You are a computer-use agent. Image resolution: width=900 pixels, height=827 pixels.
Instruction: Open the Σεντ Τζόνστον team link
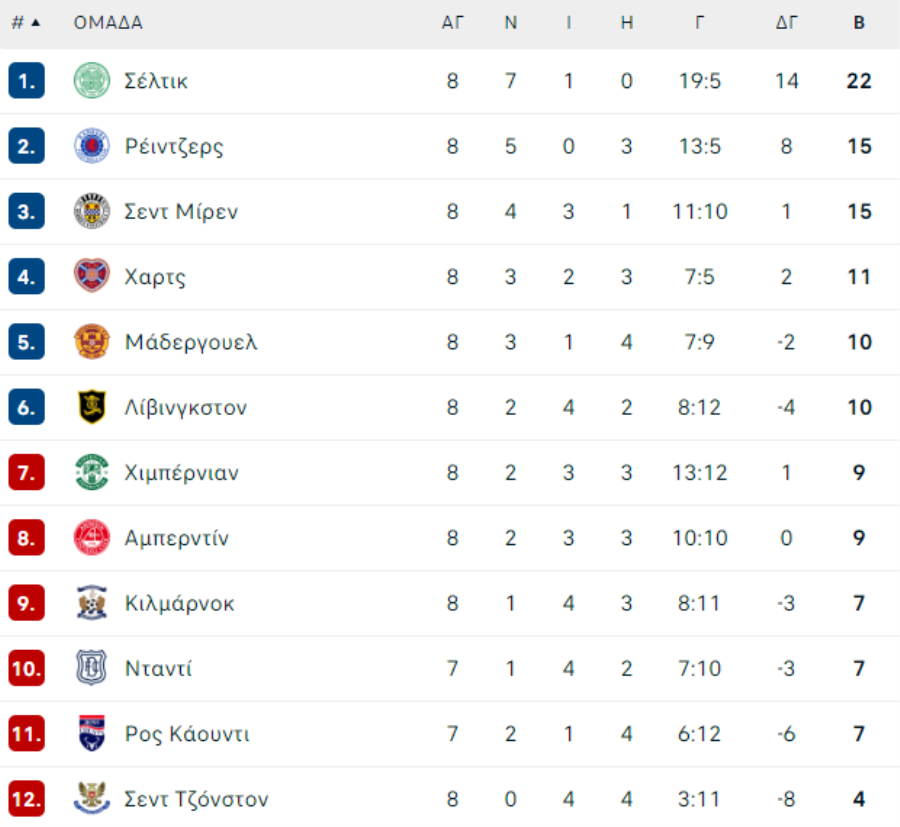196,799
